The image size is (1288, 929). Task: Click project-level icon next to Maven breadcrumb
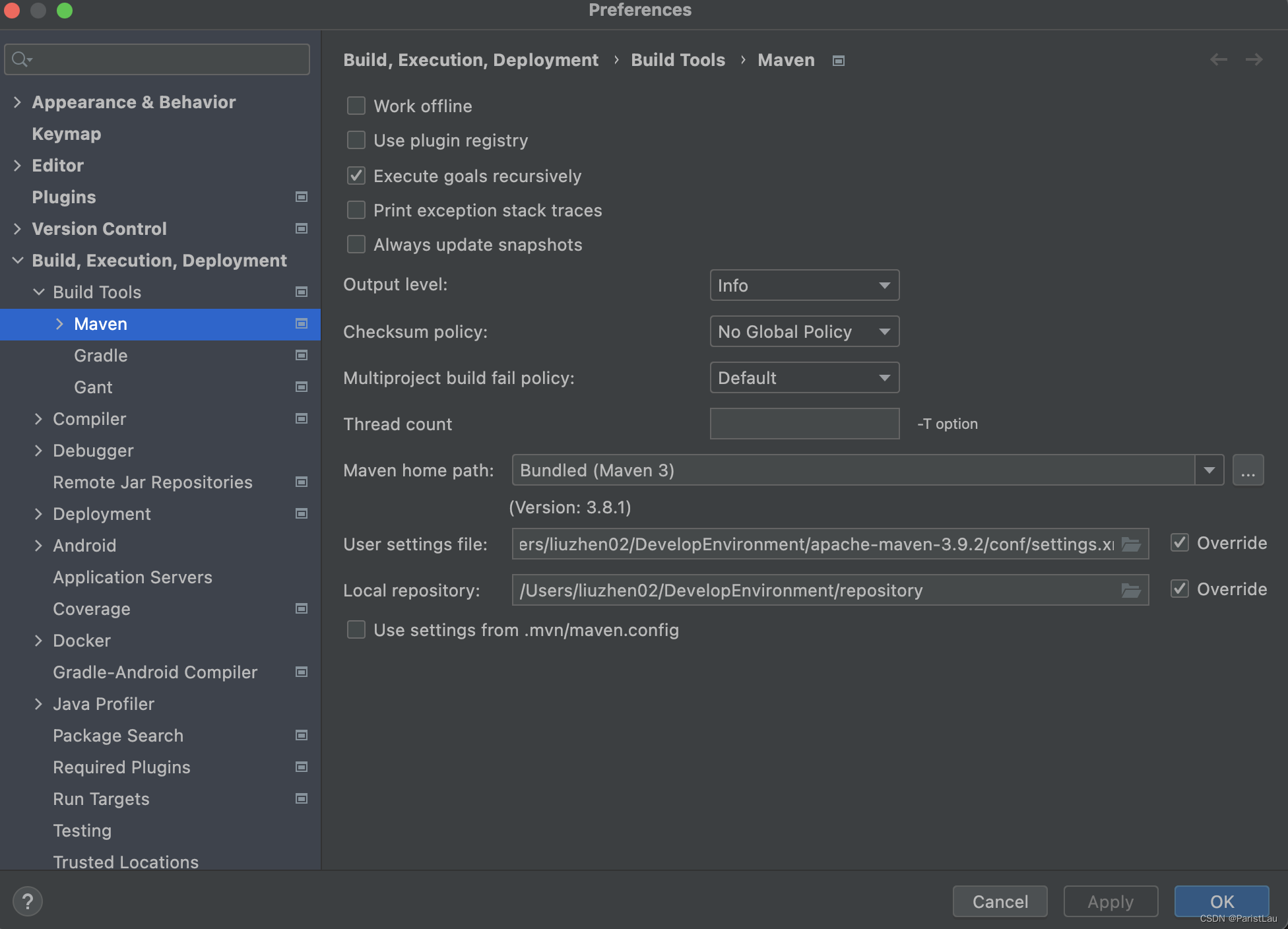pos(839,61)
